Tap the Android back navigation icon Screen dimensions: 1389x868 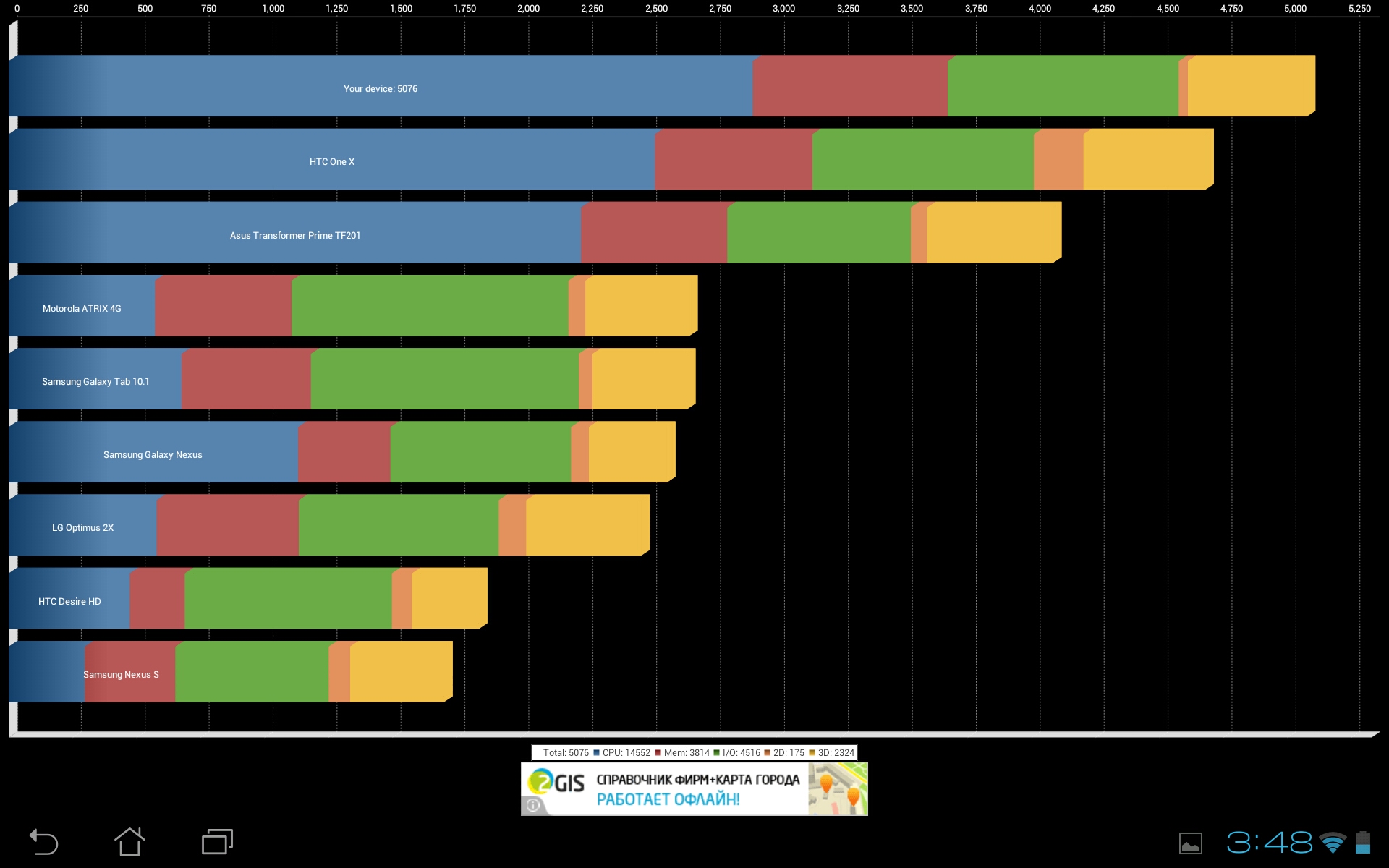tap(43, 842)
